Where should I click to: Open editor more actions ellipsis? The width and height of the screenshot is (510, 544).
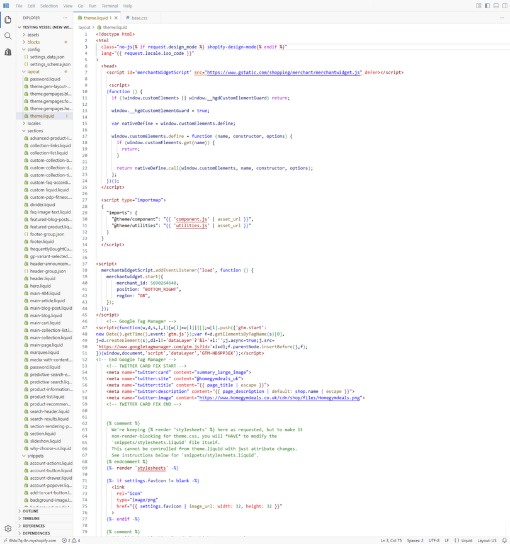point(502,18)
